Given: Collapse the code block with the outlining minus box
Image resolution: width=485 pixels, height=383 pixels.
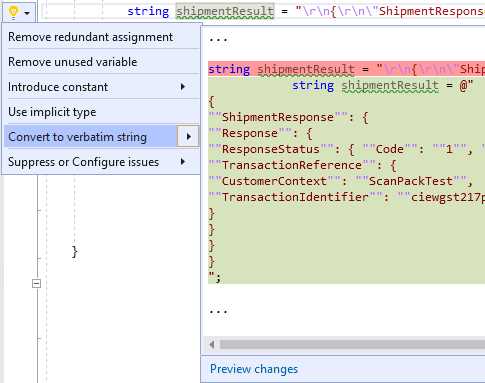Looking at the screenshot, I should click(x=36, y=284).
